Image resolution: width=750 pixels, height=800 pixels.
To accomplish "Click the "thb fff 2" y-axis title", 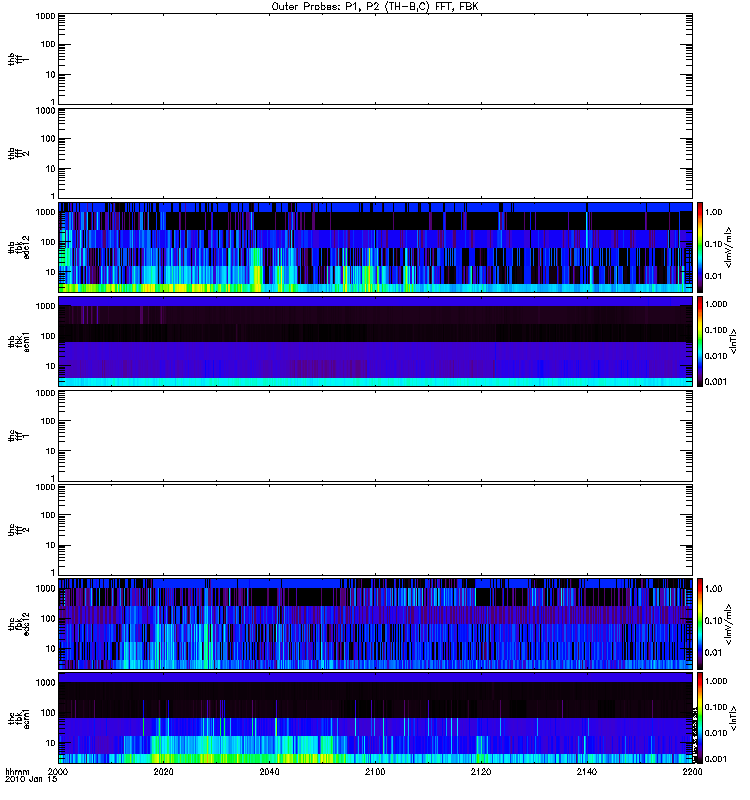I will point(18,154).
